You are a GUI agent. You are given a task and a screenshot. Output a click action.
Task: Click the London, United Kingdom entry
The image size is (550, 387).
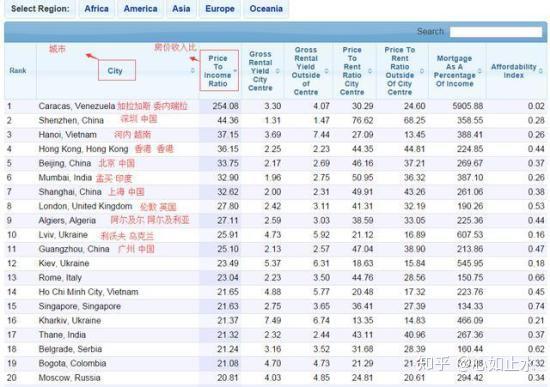(x=85, y=206)
